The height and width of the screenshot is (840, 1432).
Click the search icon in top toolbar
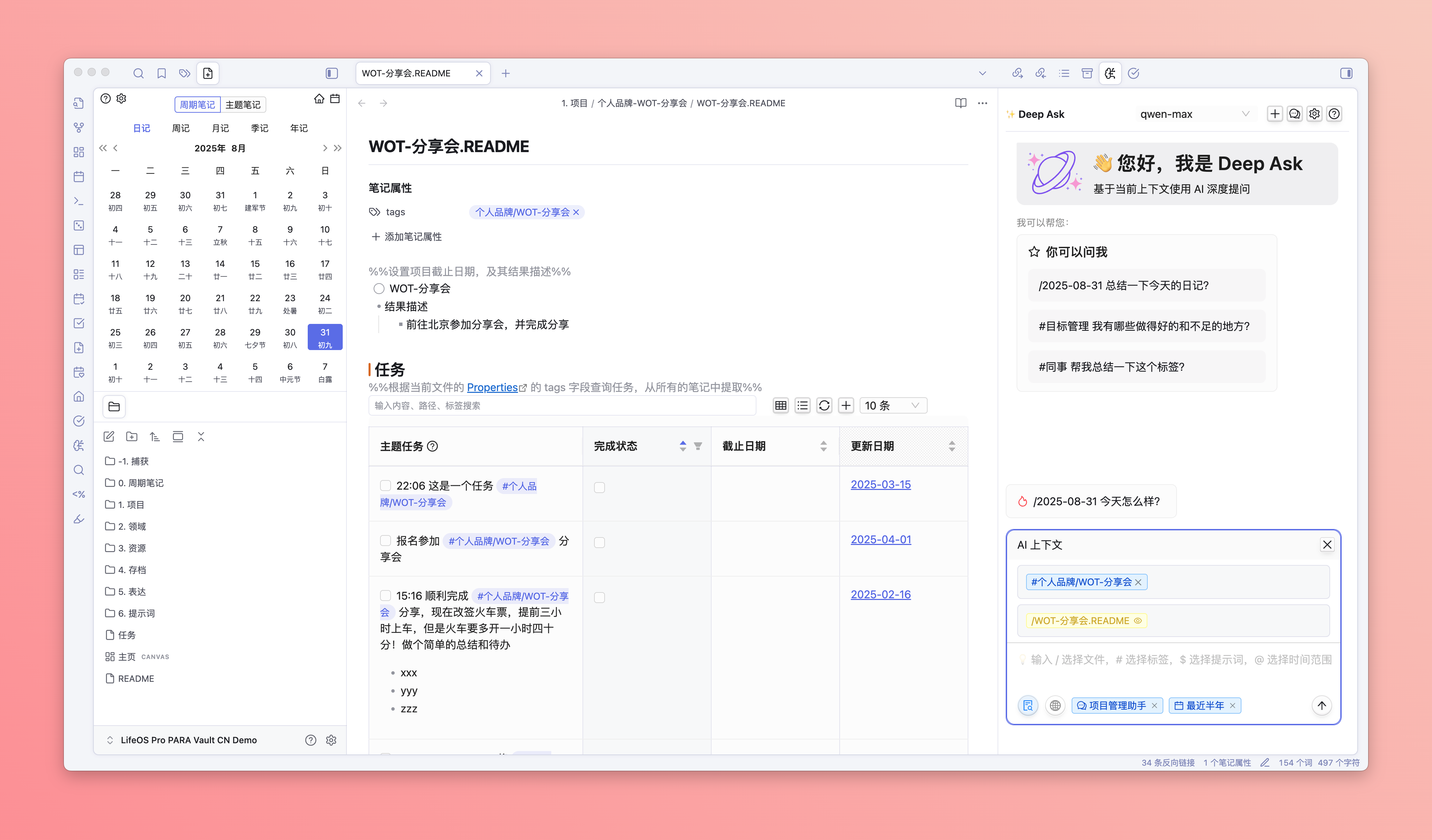(138, 73)
